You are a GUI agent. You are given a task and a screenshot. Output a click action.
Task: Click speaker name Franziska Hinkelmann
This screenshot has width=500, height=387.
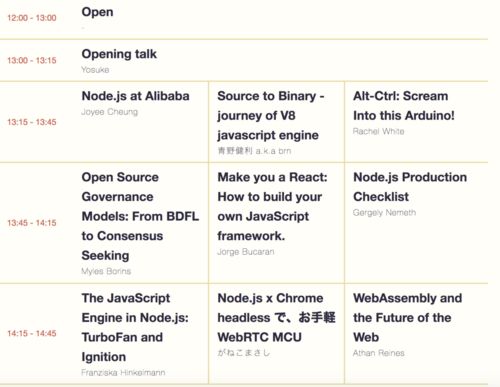click(x=123, y=373)
